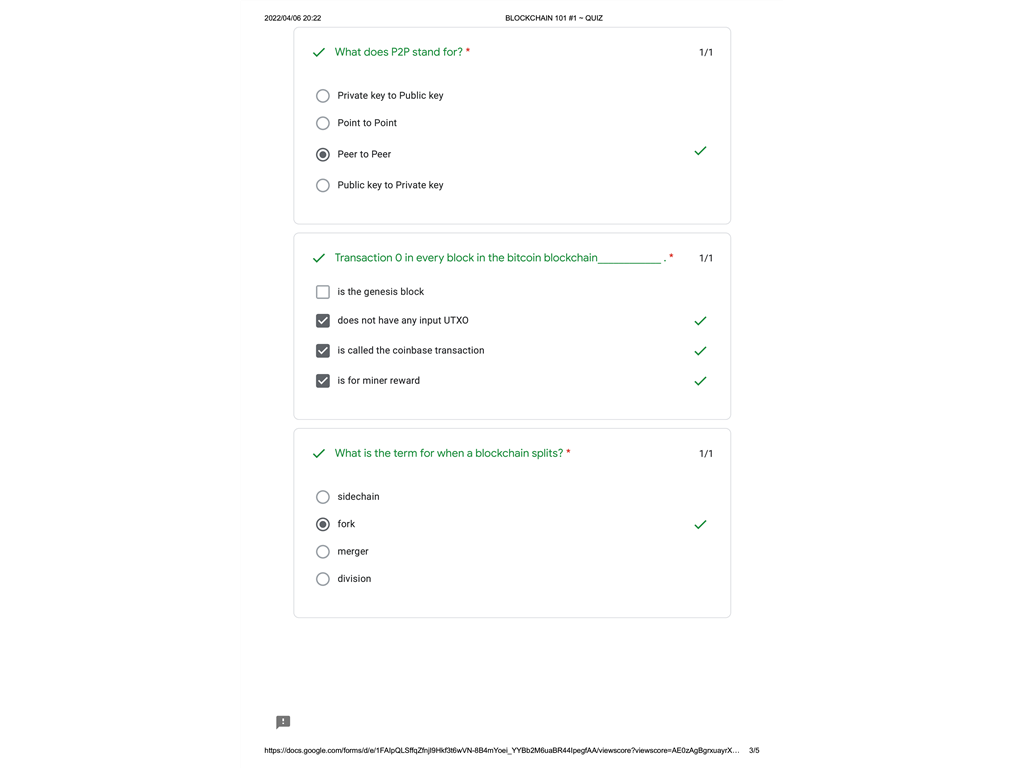Viewport: 1023px width, 768px height.
Task: Click the green checkmark next to 'Peer to Peer'
Action: pyautogui.click(x=700, y=151)
